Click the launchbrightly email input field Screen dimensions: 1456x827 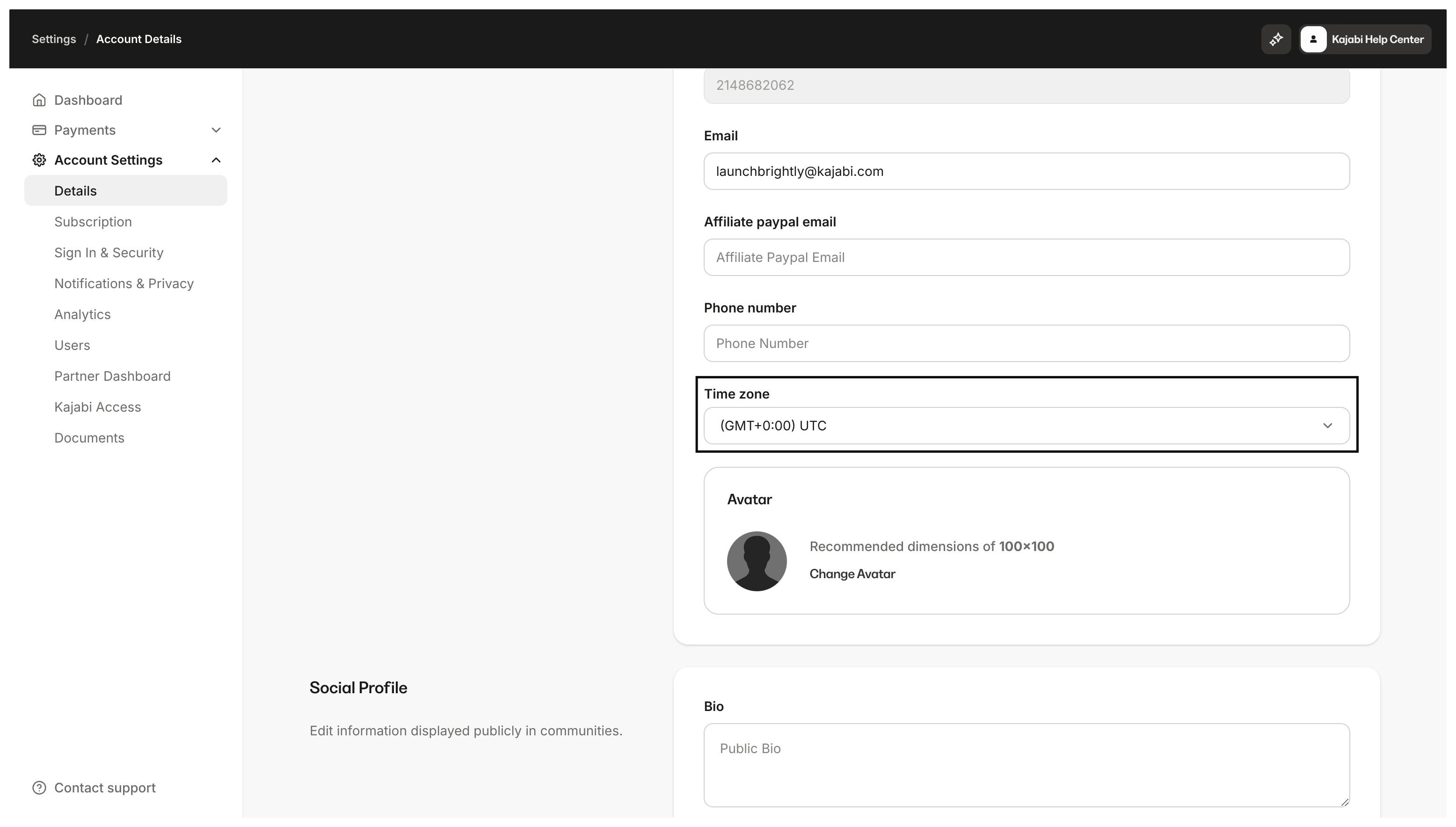point(1026,171)
